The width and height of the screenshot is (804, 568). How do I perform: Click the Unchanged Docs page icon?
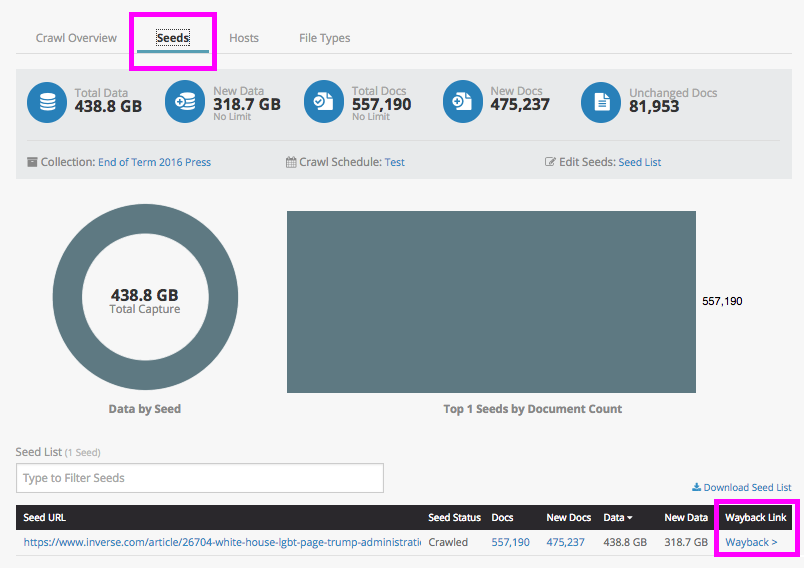coord(601,102)
